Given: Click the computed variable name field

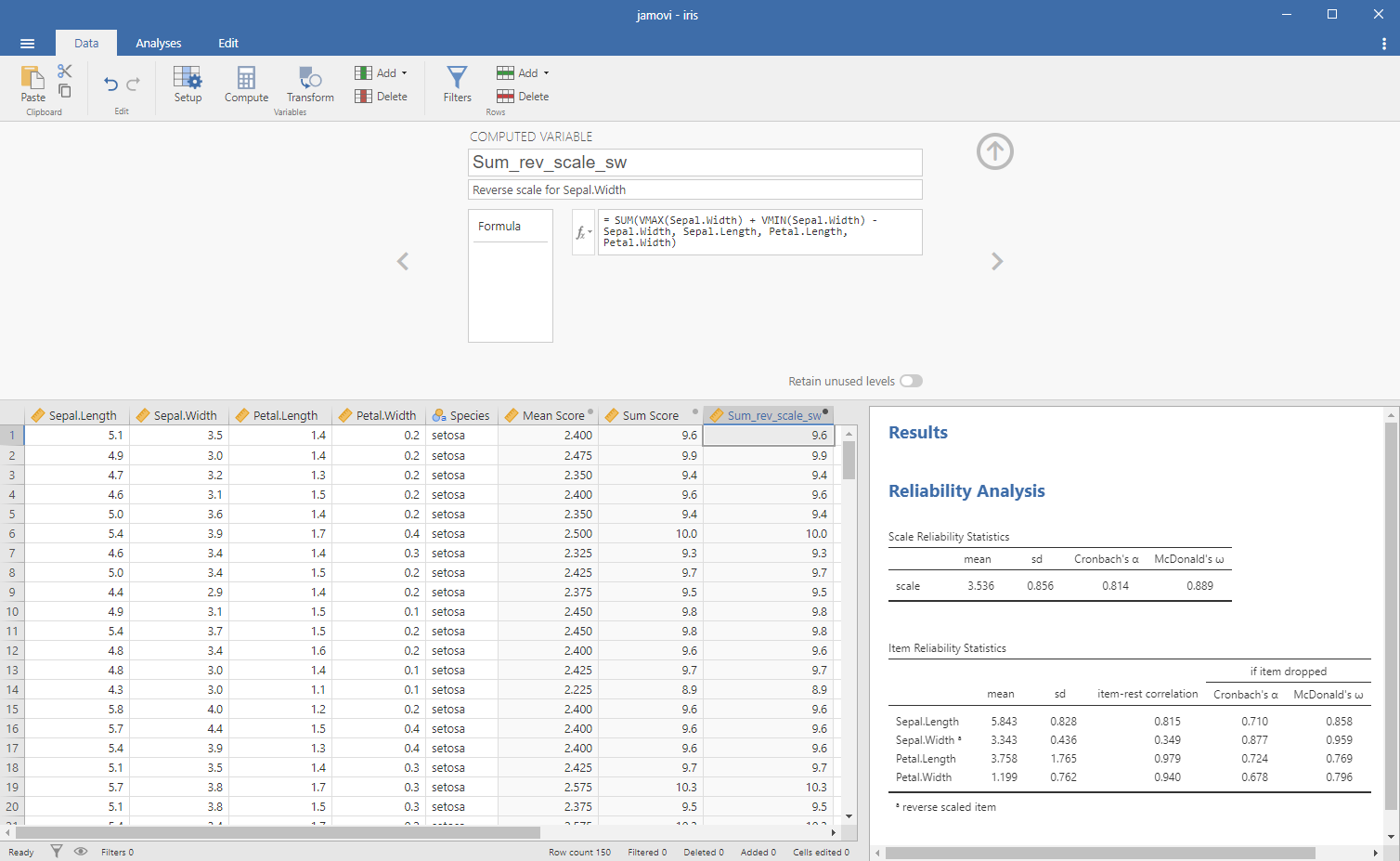Looking at the screenshot, I should pos(694,163).
